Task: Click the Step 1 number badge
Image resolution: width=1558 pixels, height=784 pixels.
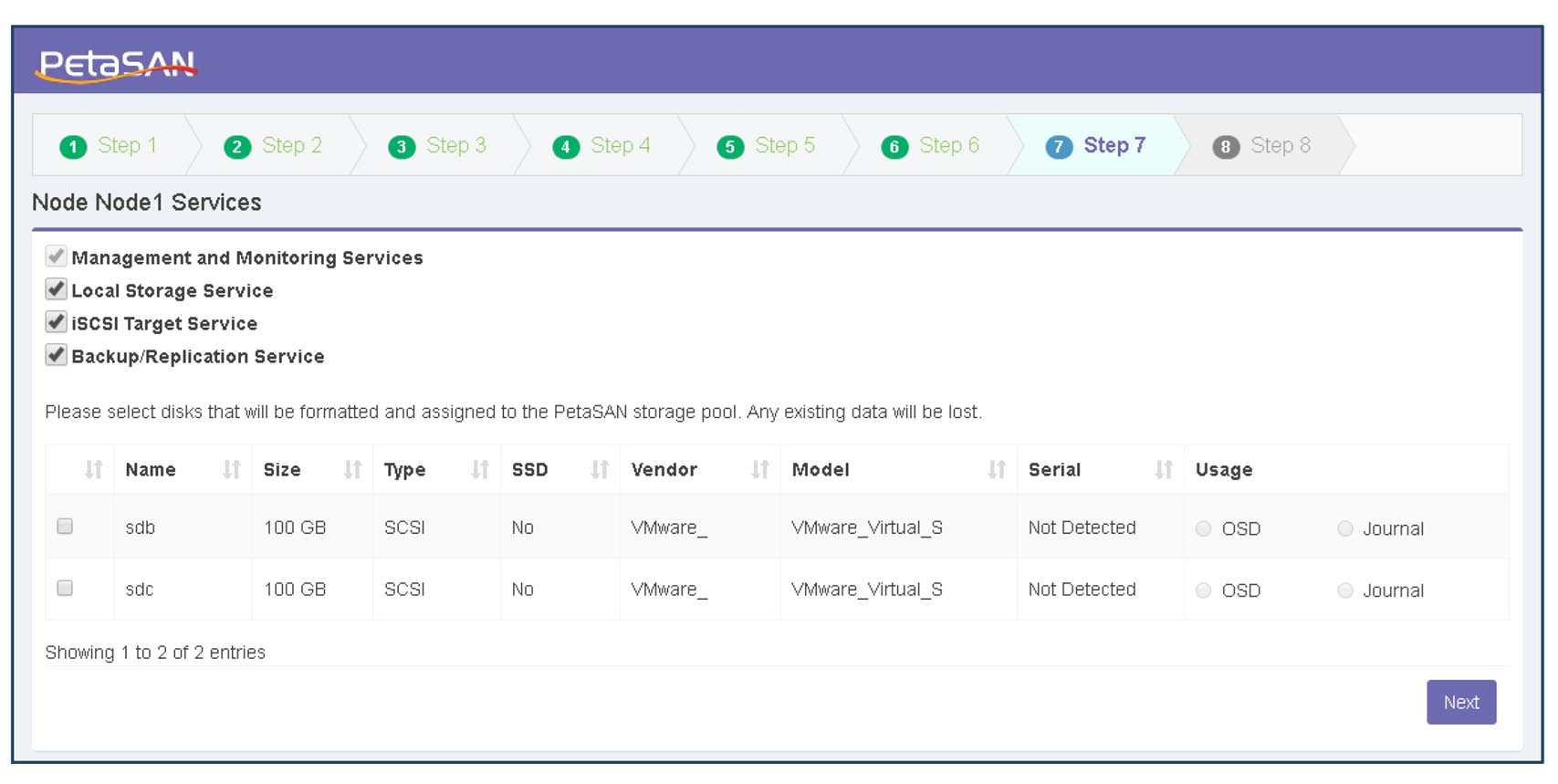Action: tap(73, 147)
